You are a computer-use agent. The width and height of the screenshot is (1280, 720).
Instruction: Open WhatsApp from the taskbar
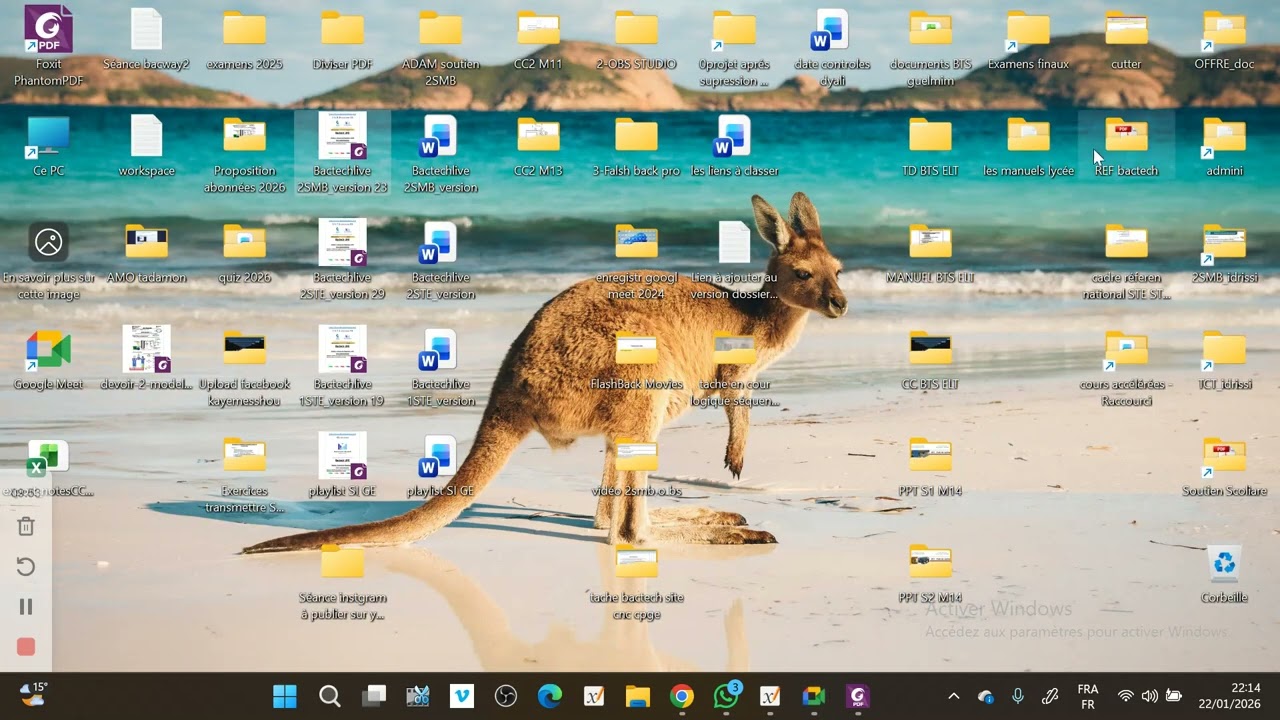726,696
